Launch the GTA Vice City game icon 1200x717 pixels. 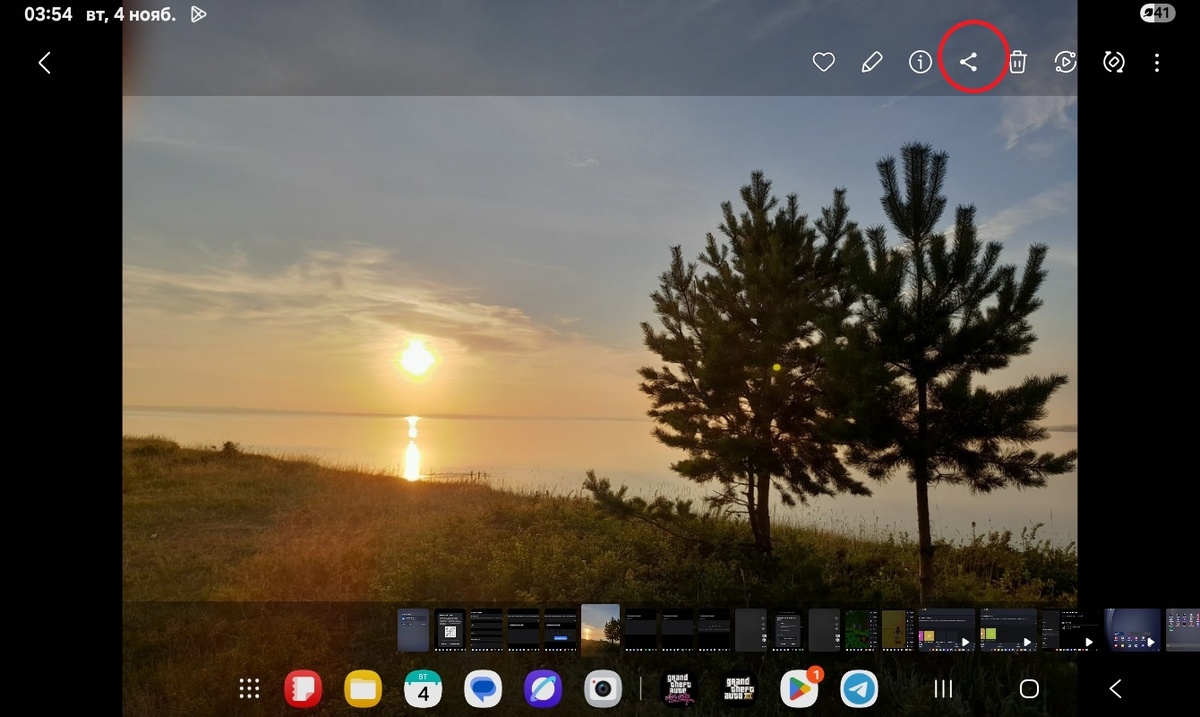tap(680, 688)
